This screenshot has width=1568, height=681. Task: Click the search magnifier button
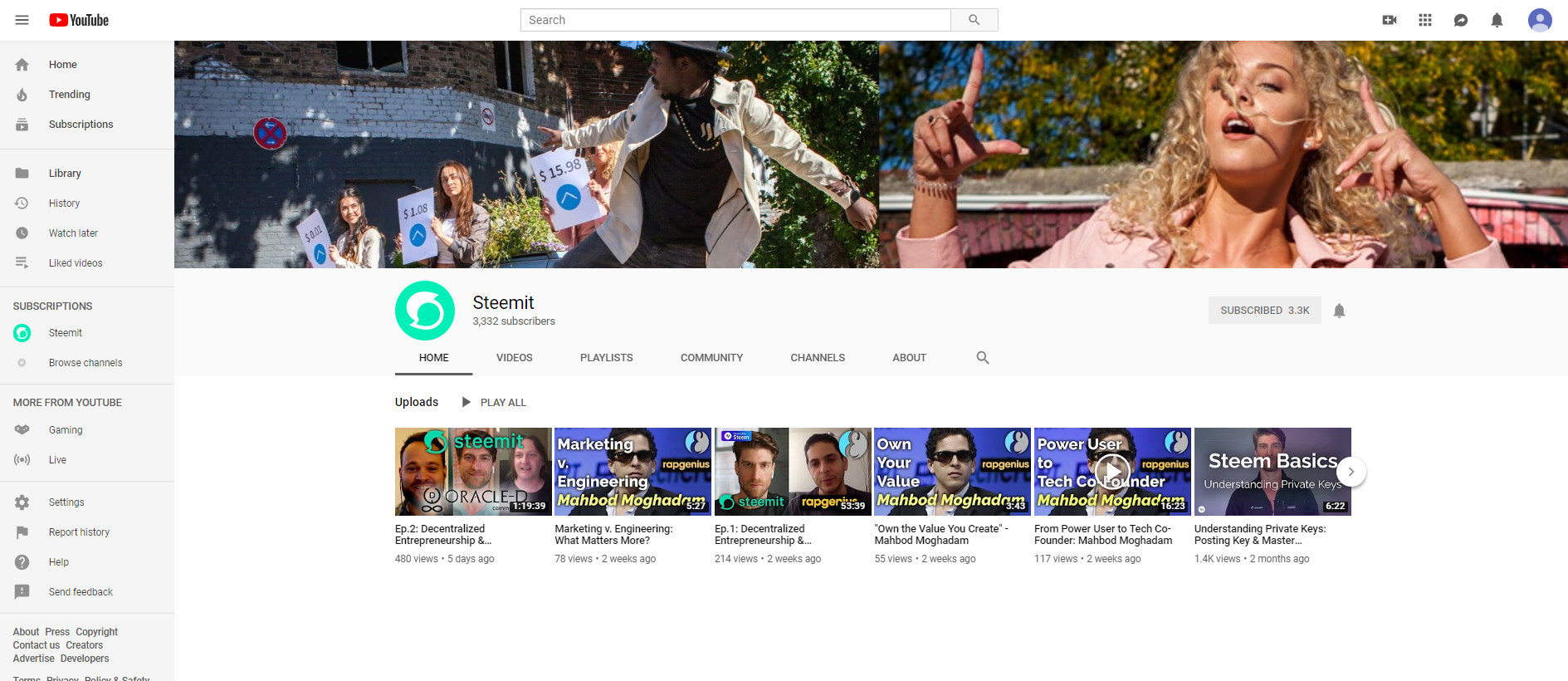[975, 20]
